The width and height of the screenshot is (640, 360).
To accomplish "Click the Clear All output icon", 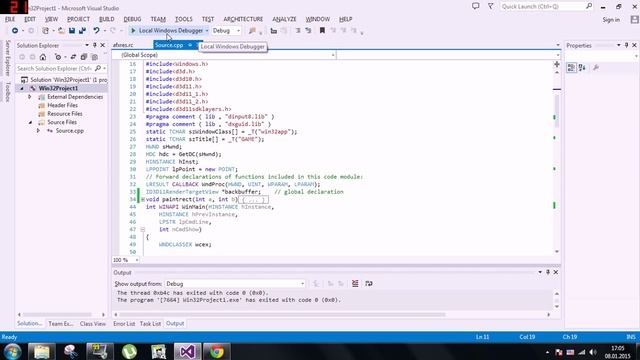I will coord(355,284).
